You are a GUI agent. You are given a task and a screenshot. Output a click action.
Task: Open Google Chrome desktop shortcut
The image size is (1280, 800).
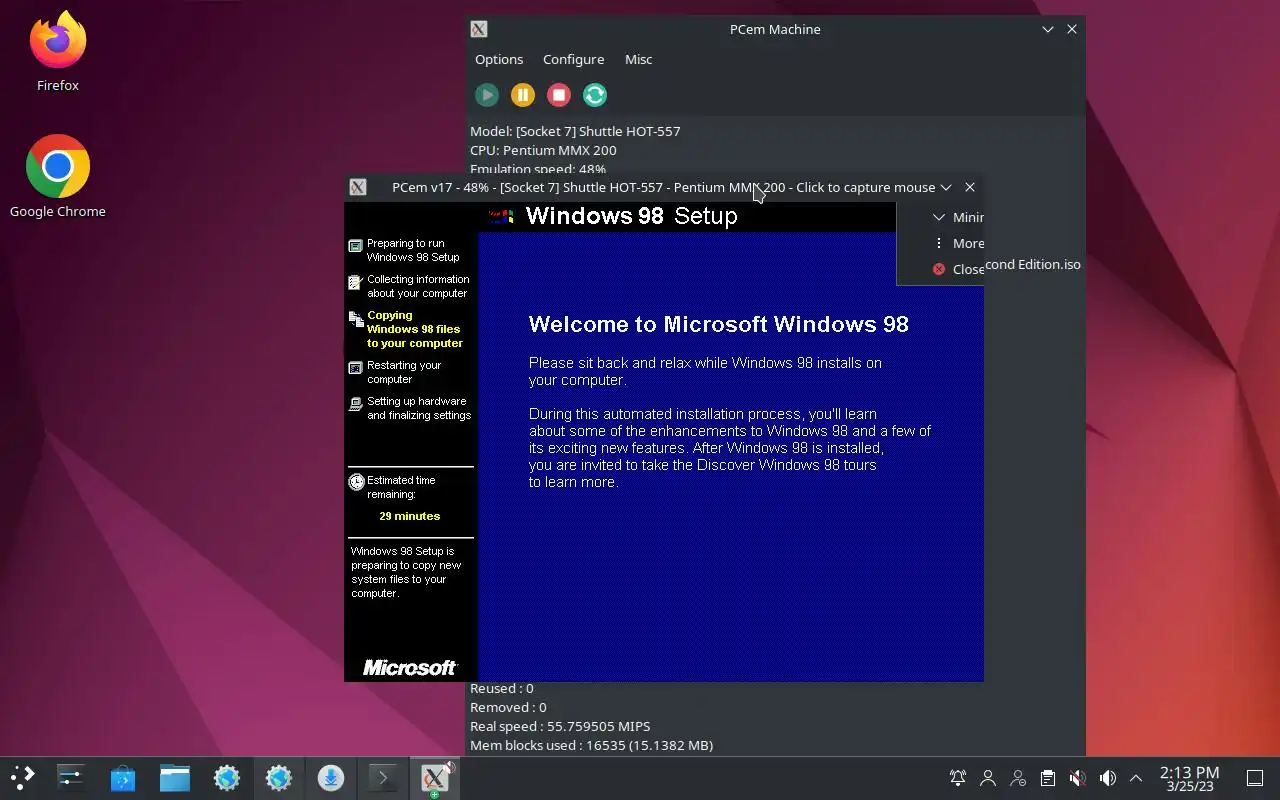pos(58,177)
